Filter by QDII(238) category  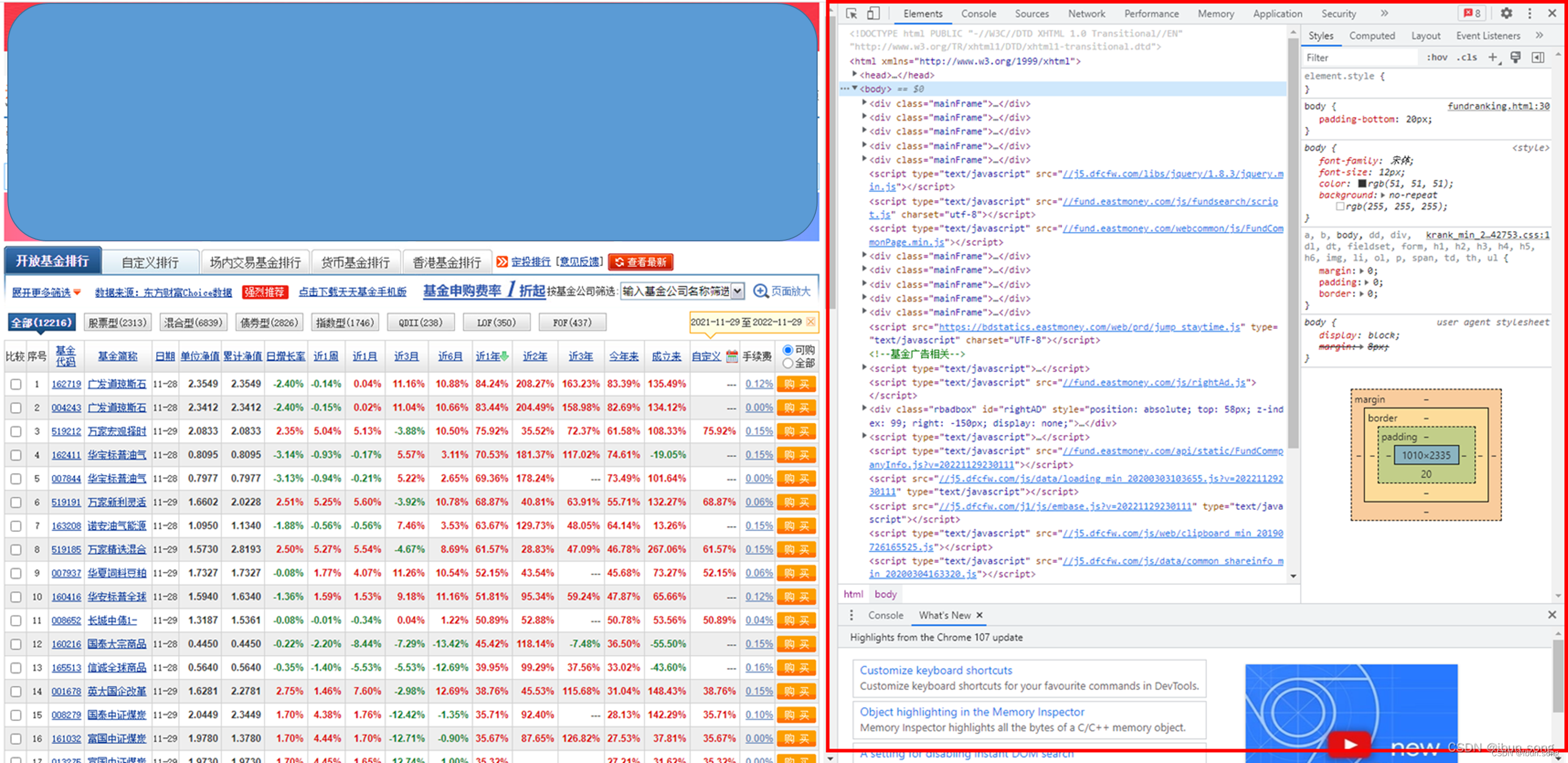421,322
